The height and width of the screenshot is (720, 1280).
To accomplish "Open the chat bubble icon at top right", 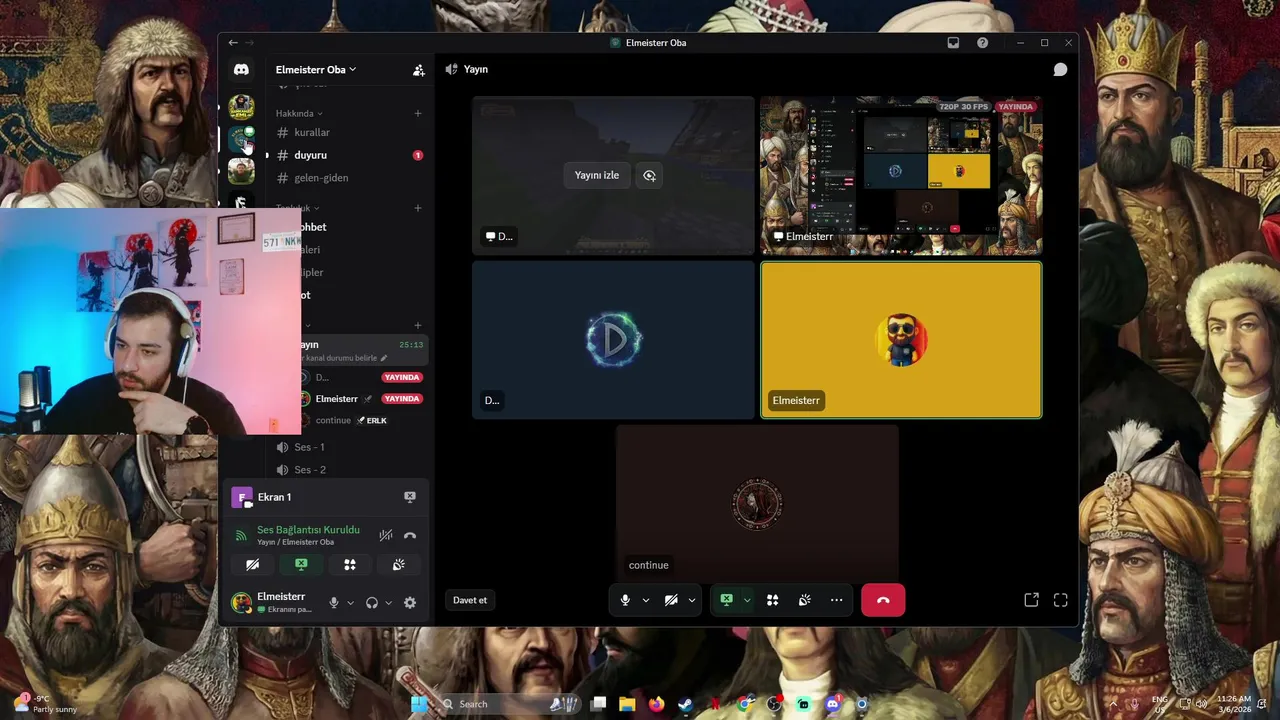I will [1060, 70].
